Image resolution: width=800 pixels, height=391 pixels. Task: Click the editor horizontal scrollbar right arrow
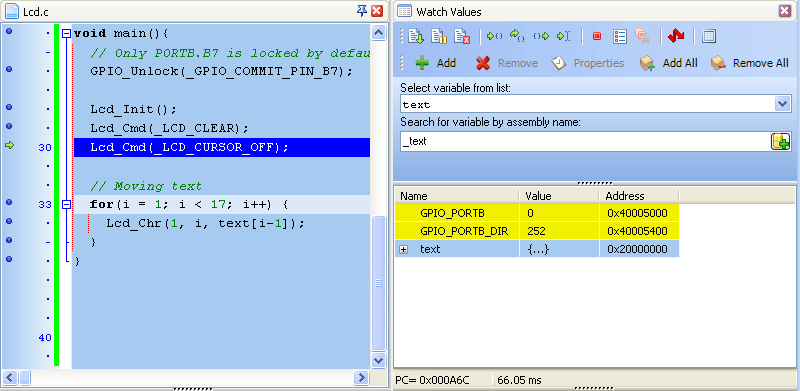coord(361,378)
